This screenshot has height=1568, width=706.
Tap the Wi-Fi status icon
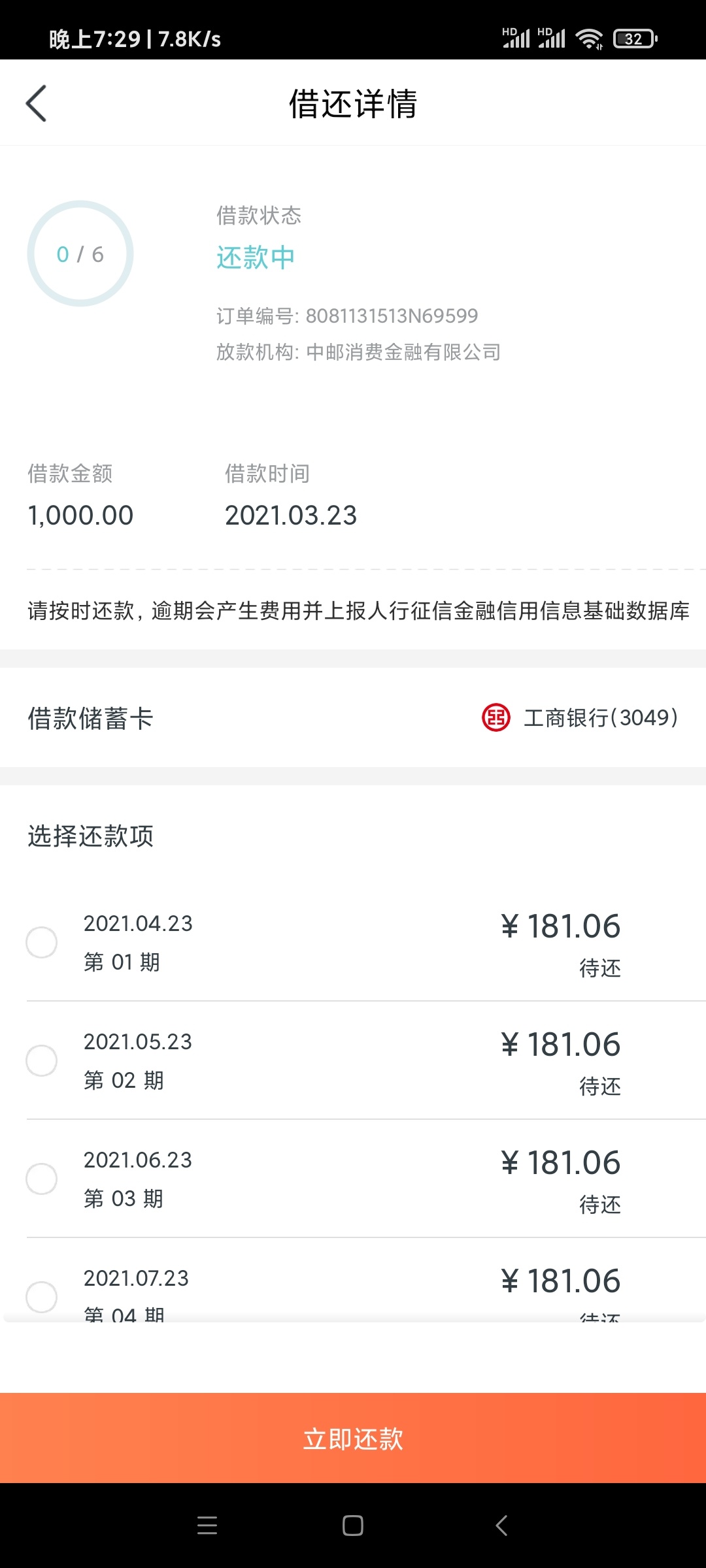pyautogui.click(x=589, y=39)
